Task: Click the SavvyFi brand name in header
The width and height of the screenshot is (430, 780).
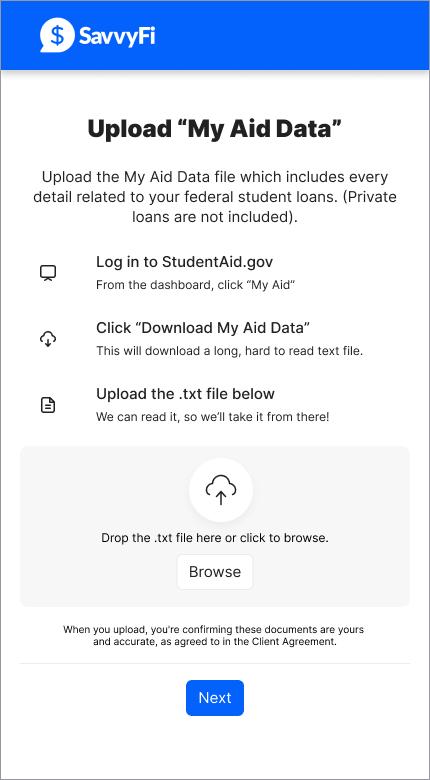Action: tap(117, 36)
